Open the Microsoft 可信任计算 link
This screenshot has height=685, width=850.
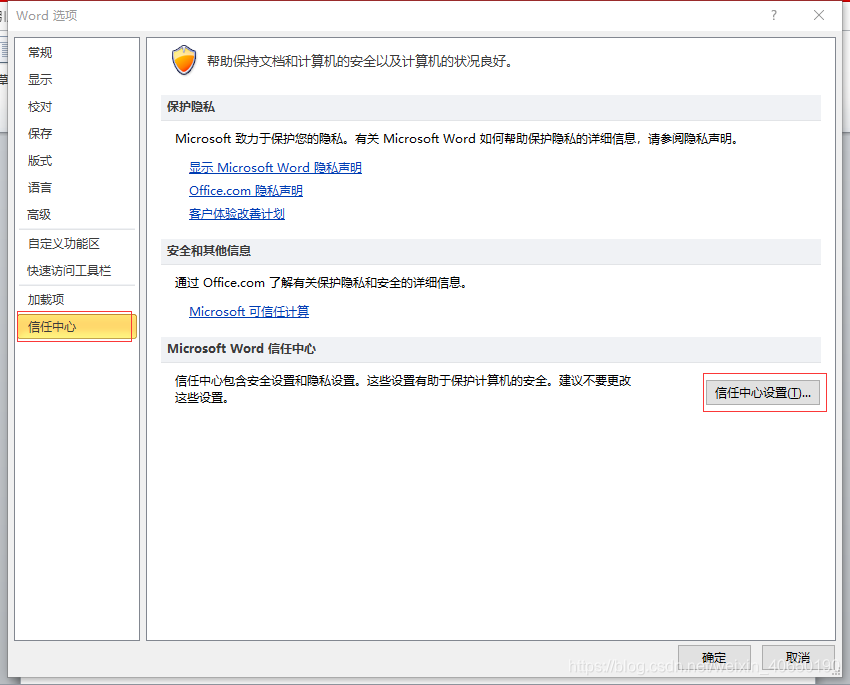coord(249,312)
